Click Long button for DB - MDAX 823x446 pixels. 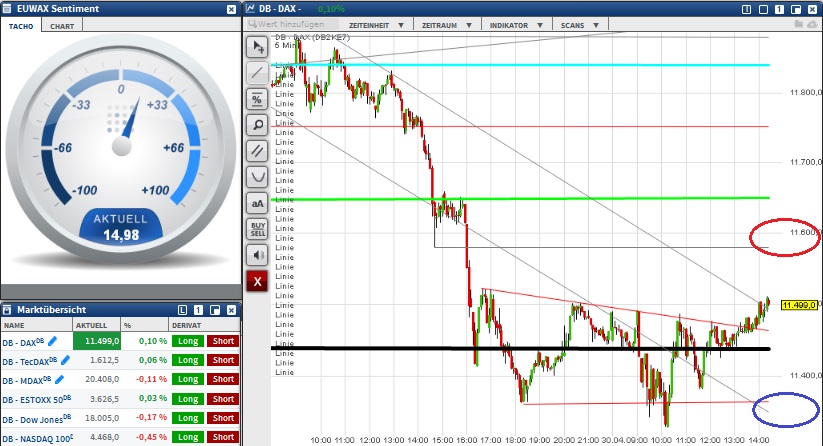click(x=188, y=379)
